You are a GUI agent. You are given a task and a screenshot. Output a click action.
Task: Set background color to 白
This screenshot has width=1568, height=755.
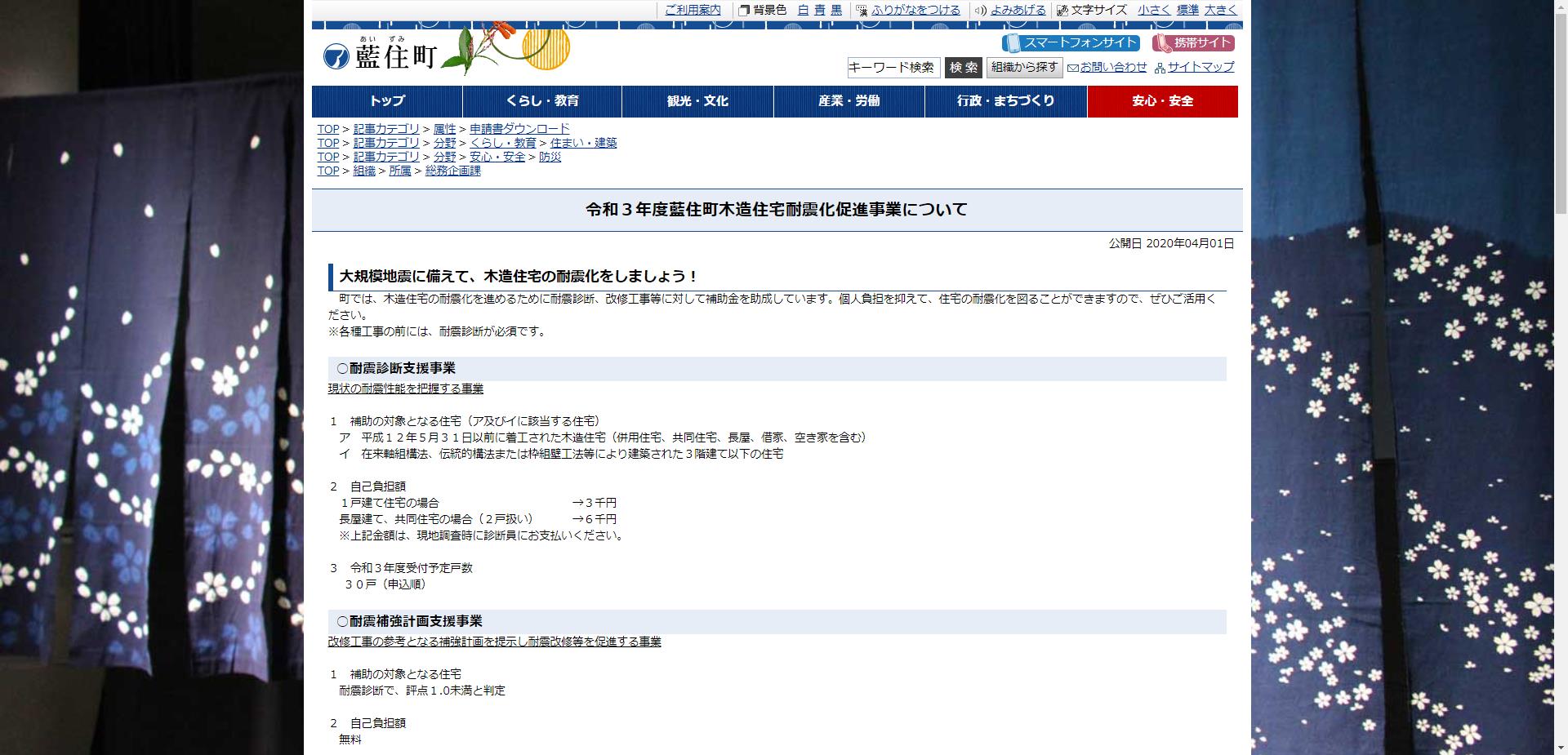coord(803,10)
